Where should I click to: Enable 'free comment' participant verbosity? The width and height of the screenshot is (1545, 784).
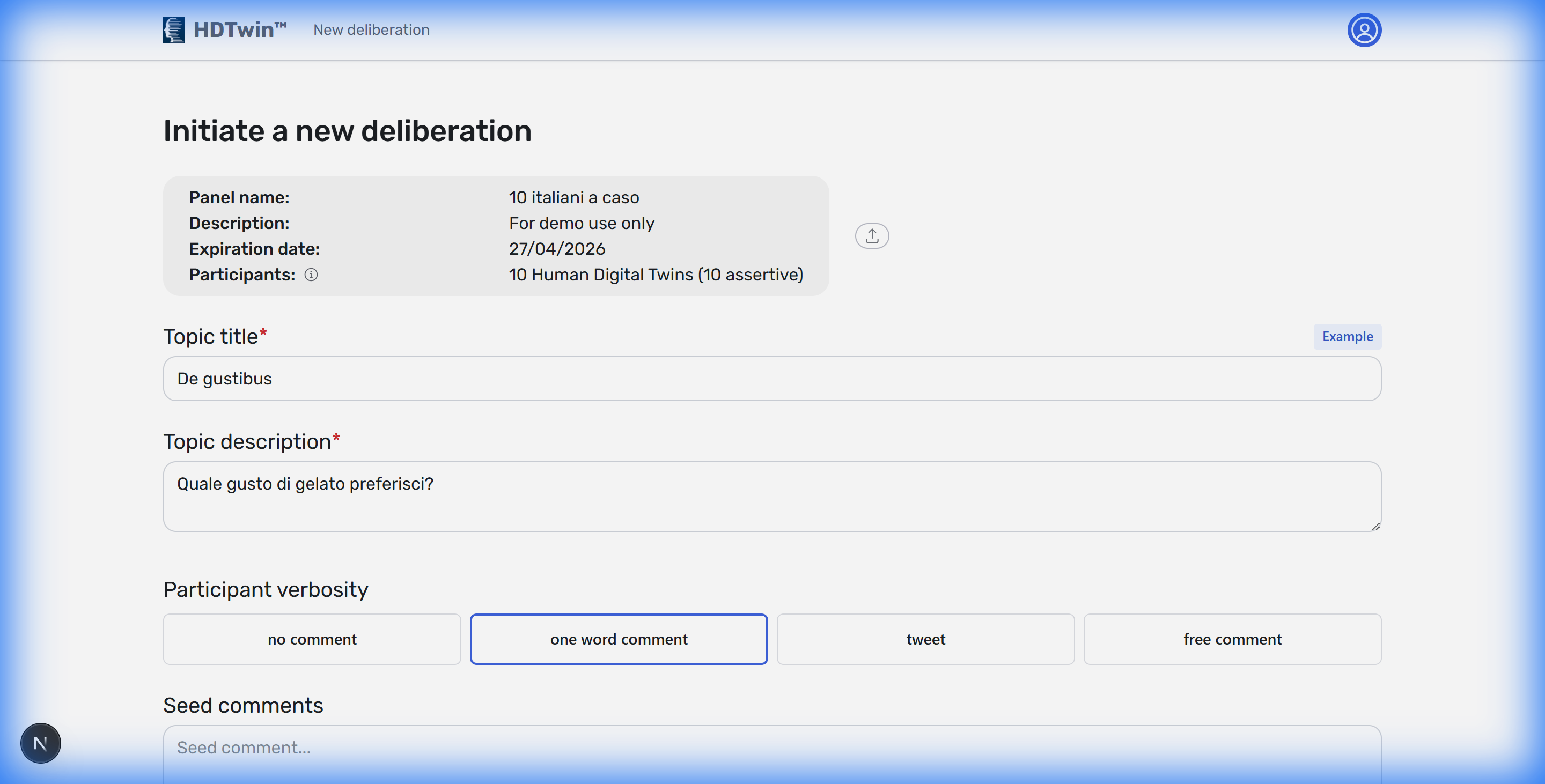click(1232, 639)
